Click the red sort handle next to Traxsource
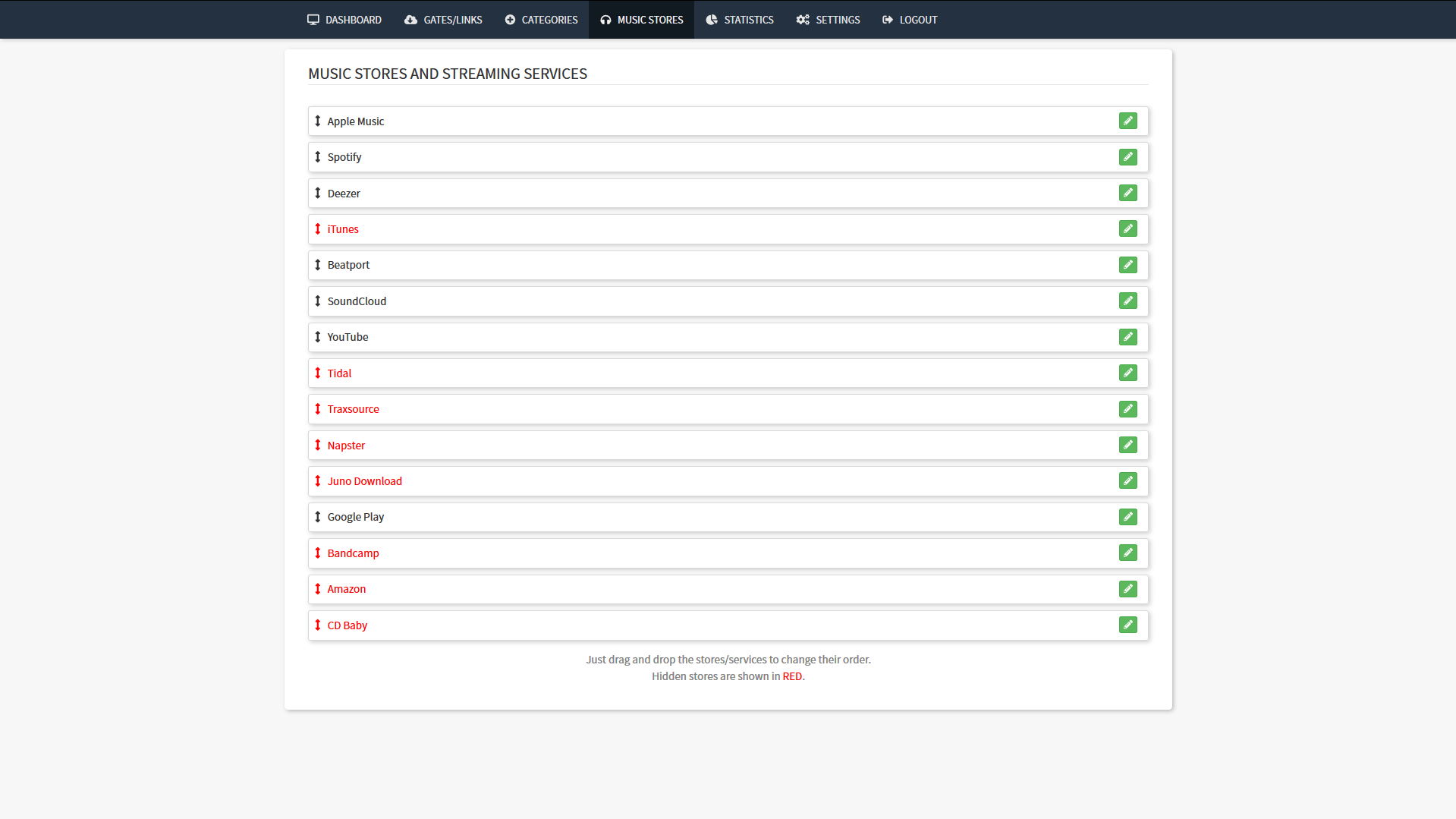 tap(317, 409)
